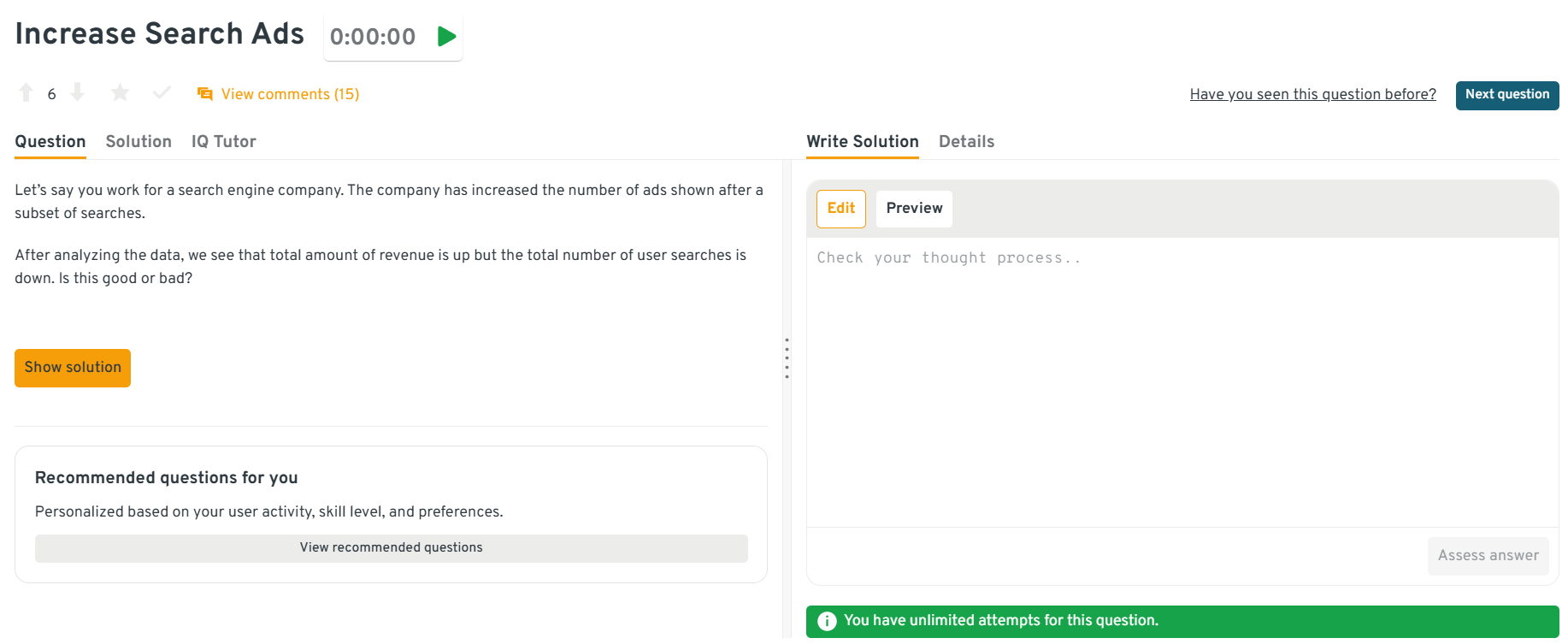Mark question as completed with the checkmark

(162, 92)
